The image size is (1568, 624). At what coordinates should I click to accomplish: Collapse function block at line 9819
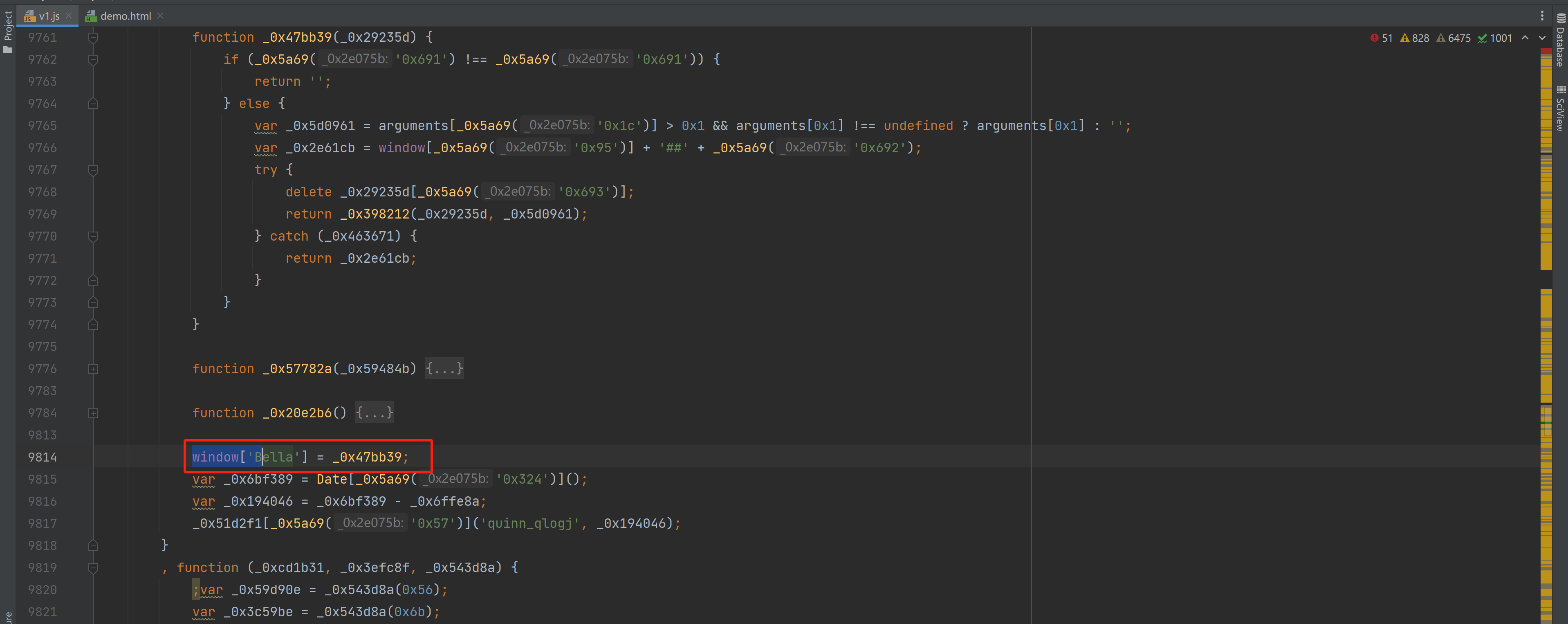93,568
